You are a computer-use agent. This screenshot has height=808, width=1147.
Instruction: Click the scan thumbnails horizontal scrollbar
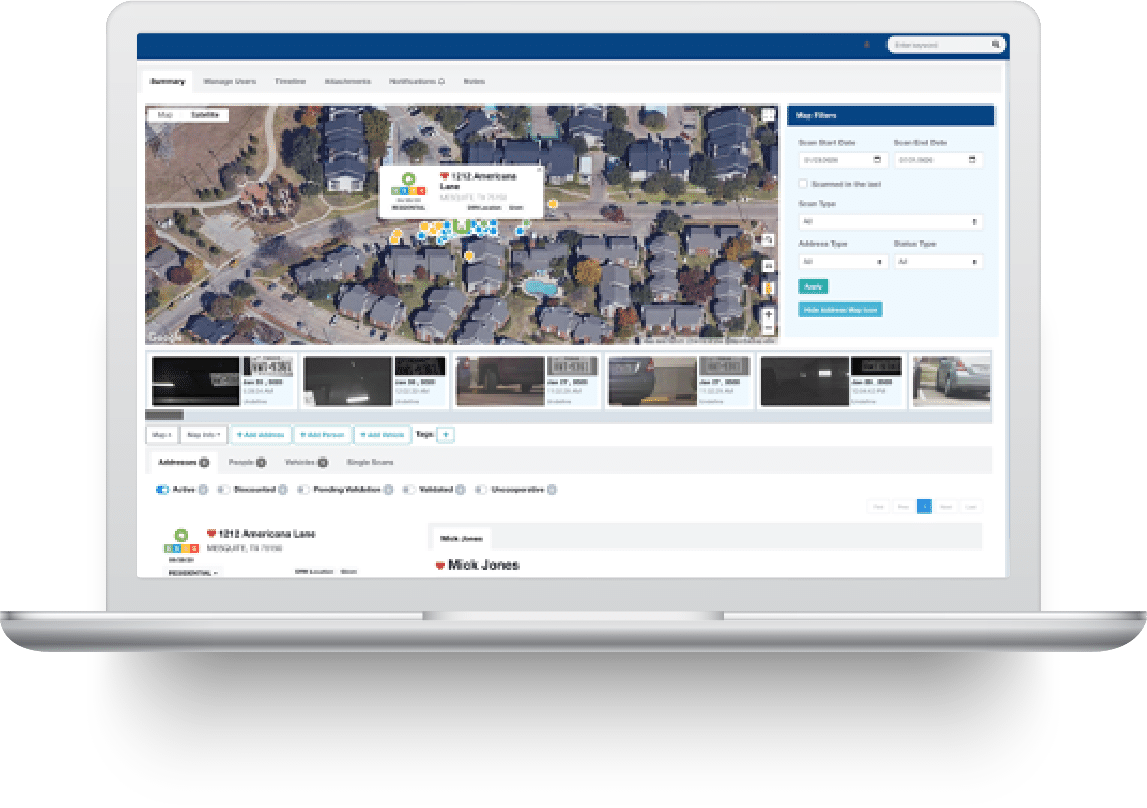[x=165, y=414]
